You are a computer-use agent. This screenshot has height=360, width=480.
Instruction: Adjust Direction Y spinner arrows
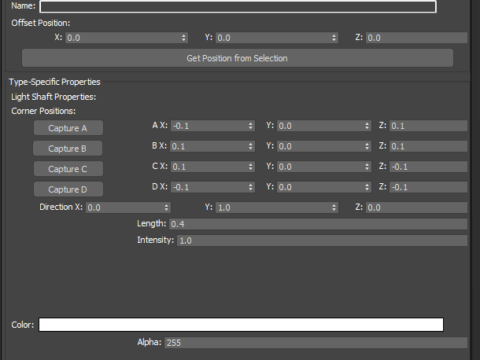point(334,208)
